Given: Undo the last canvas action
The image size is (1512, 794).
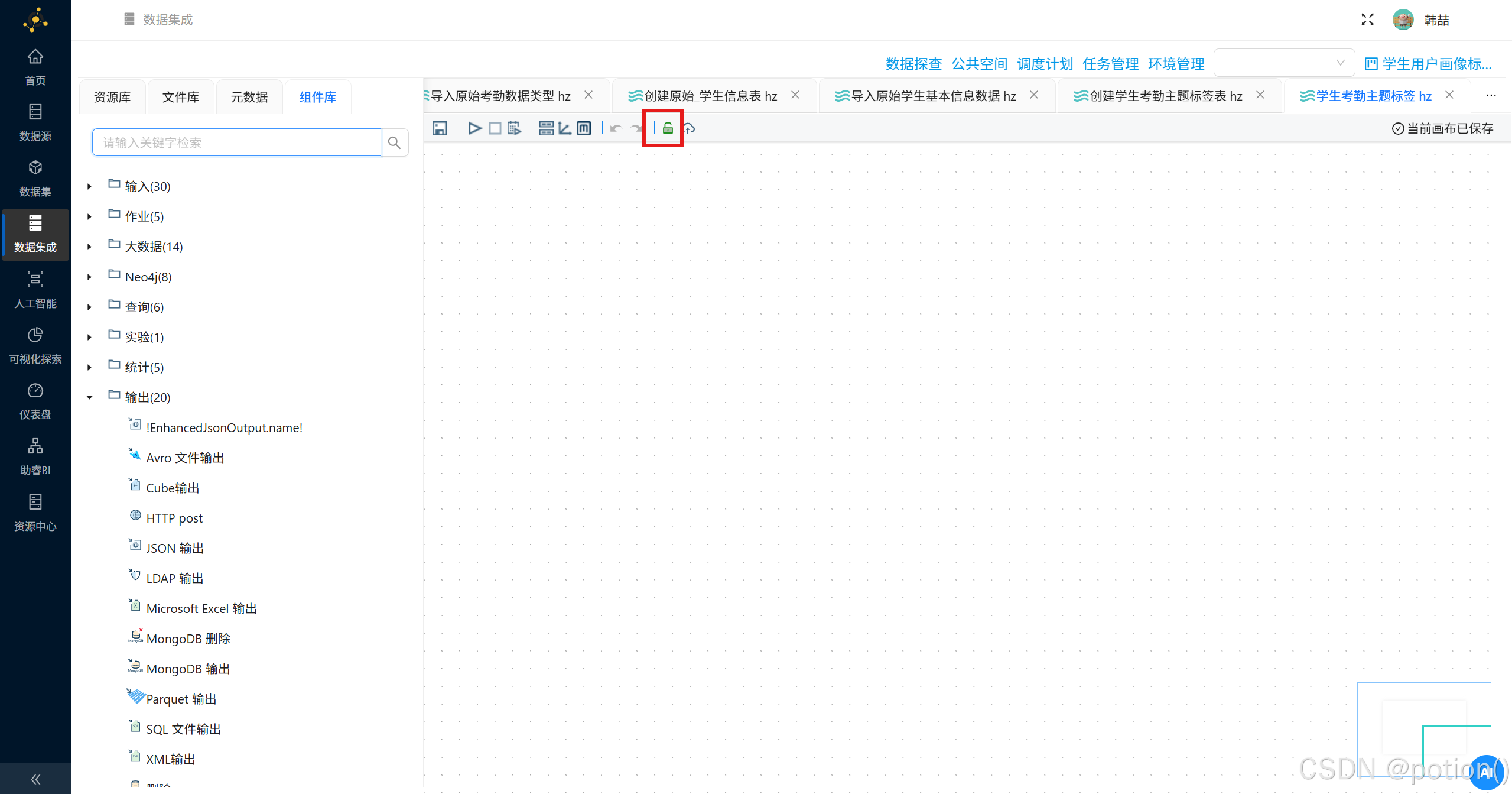Looking at the screenshot, I should (616, 128).
